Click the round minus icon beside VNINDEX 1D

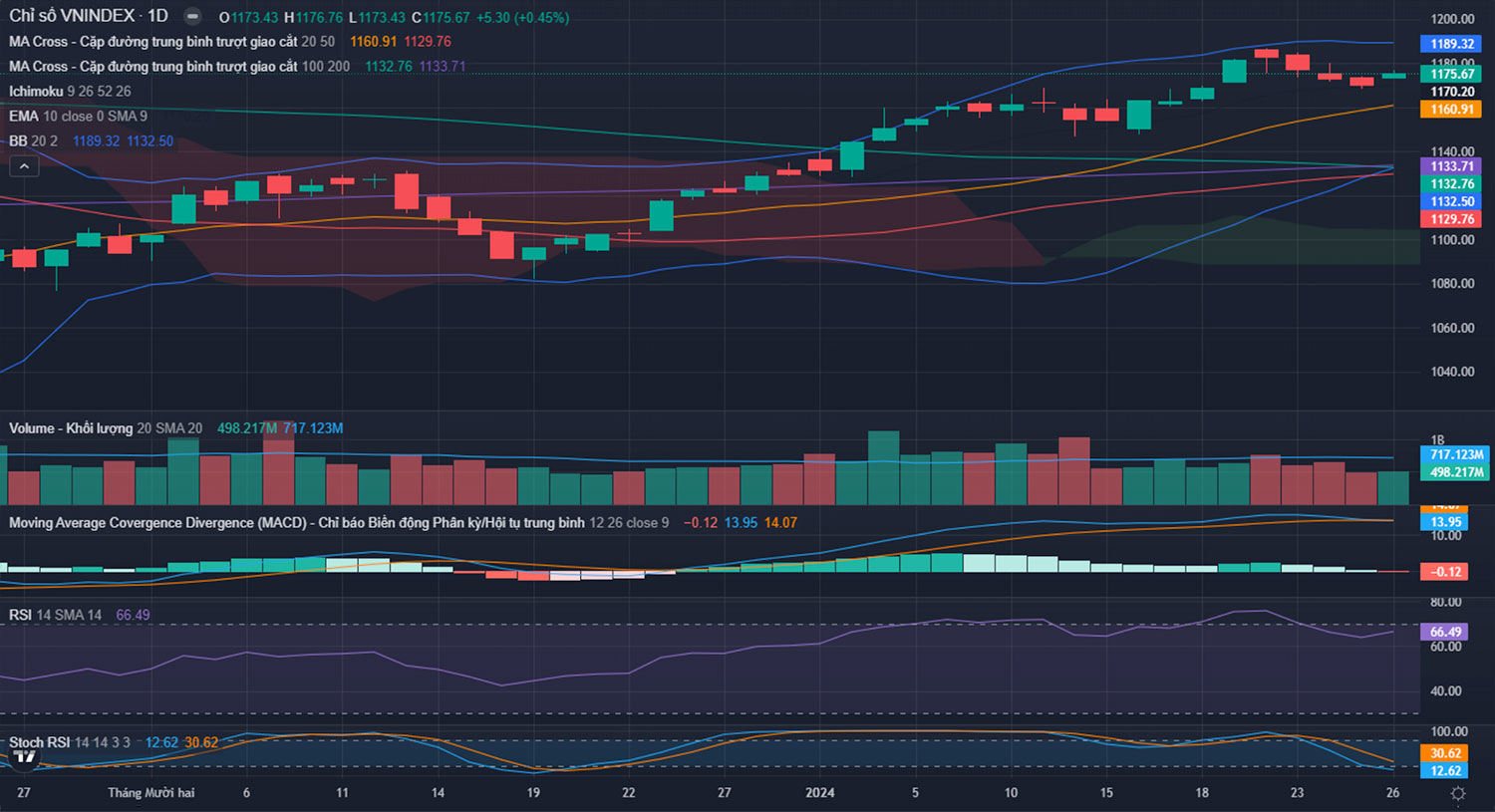coord(193,17)
